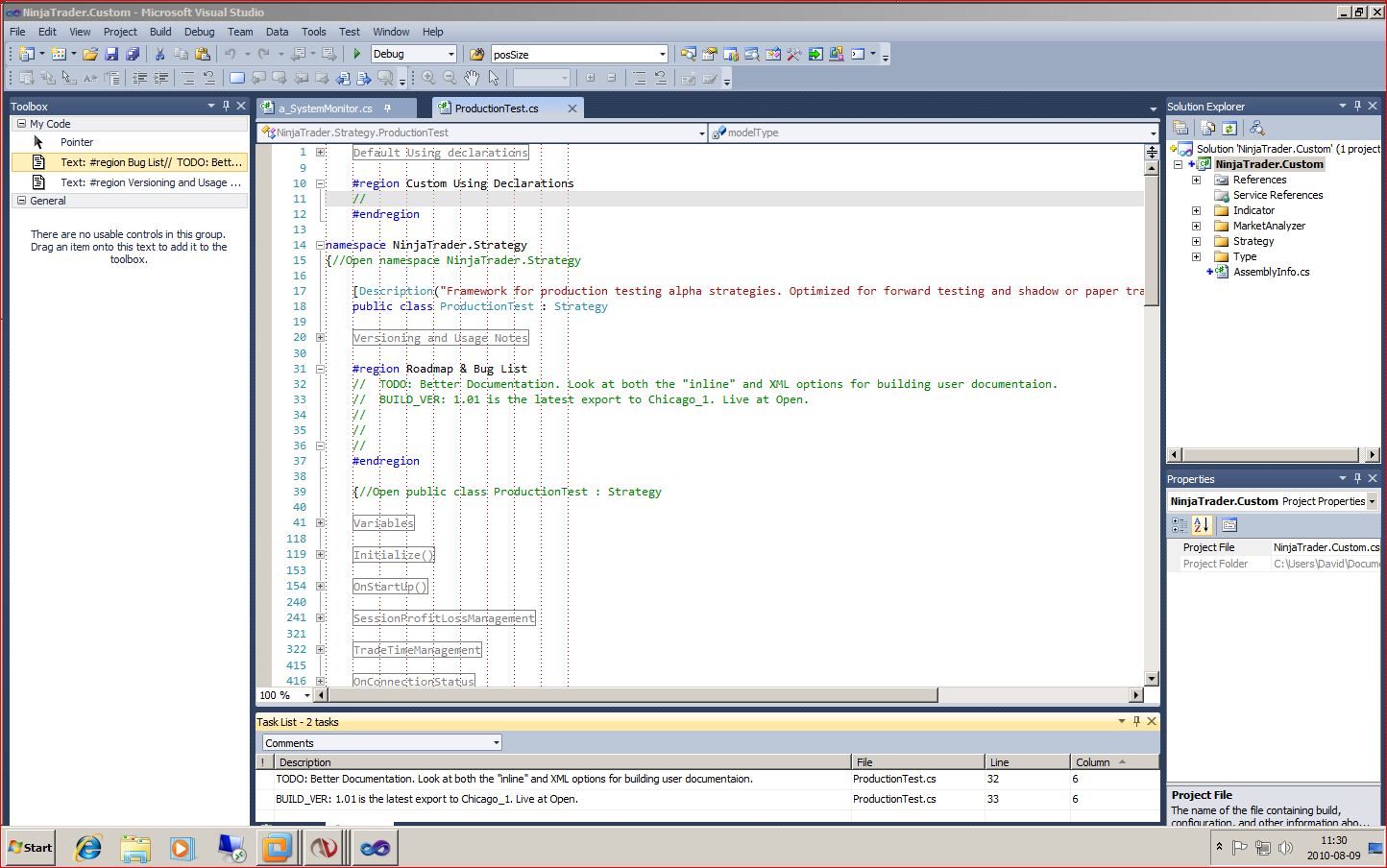Expand the References node

(1196, 180)
